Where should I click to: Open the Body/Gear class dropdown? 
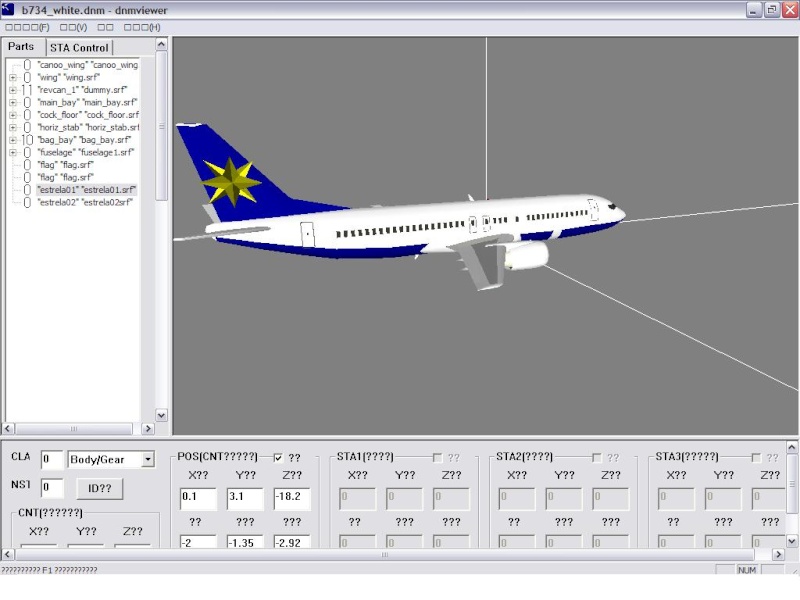point(147,460)
